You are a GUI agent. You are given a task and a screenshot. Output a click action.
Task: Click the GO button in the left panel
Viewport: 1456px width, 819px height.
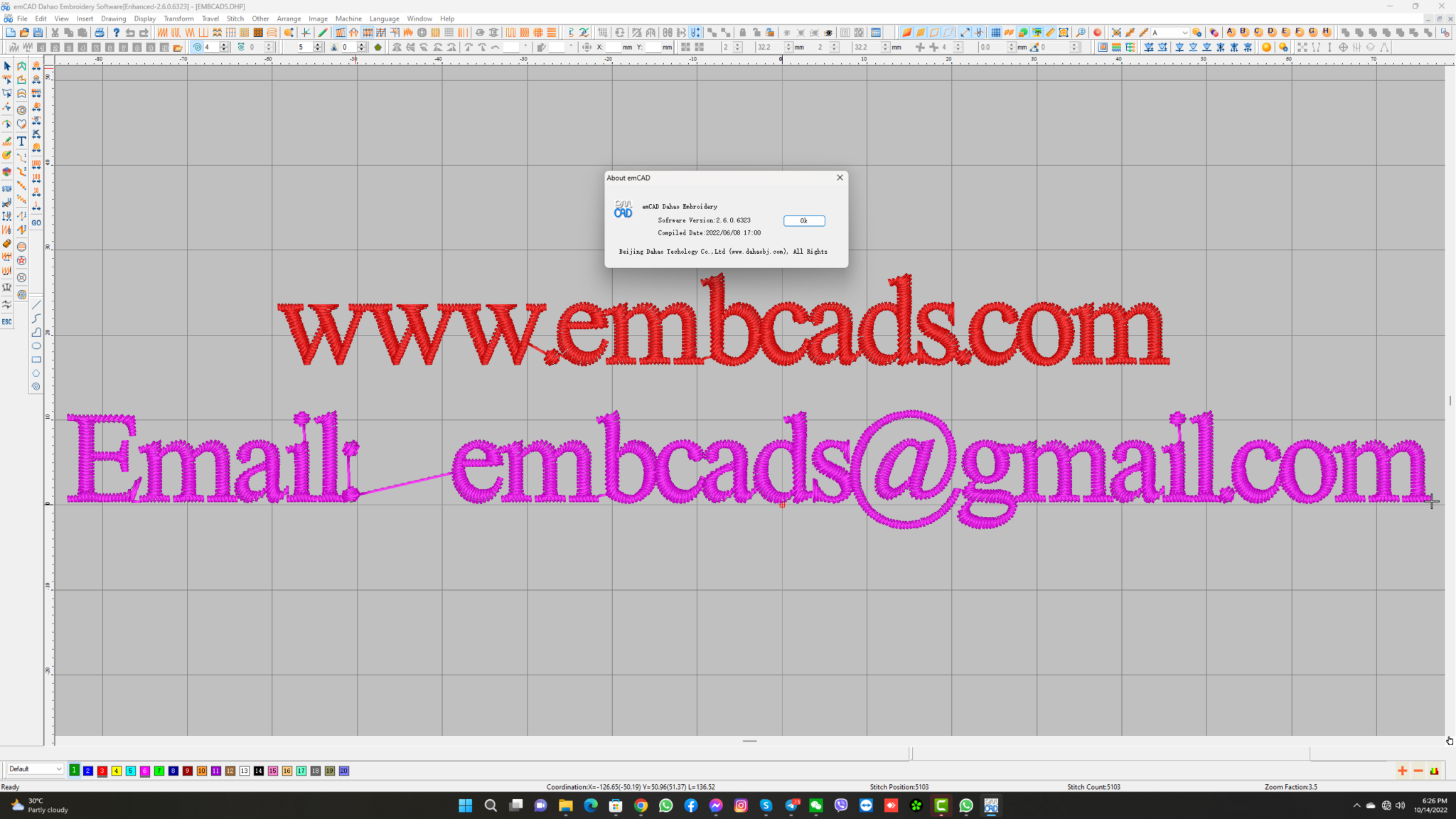click(x=36, y=222)
